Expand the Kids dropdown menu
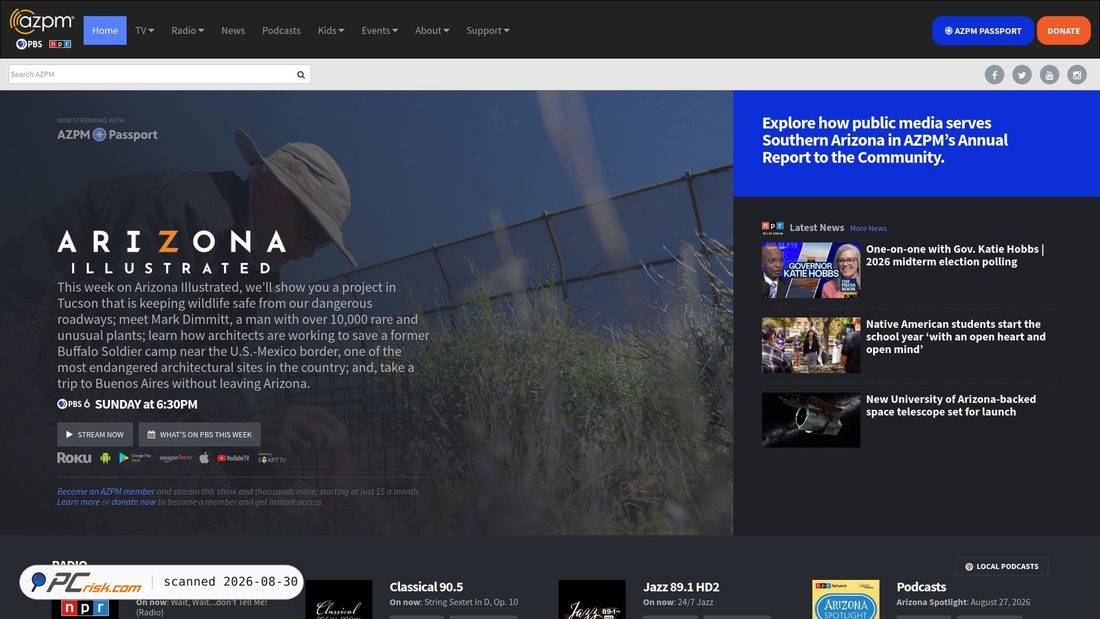1100x619 pixels. tap(330, 30)
